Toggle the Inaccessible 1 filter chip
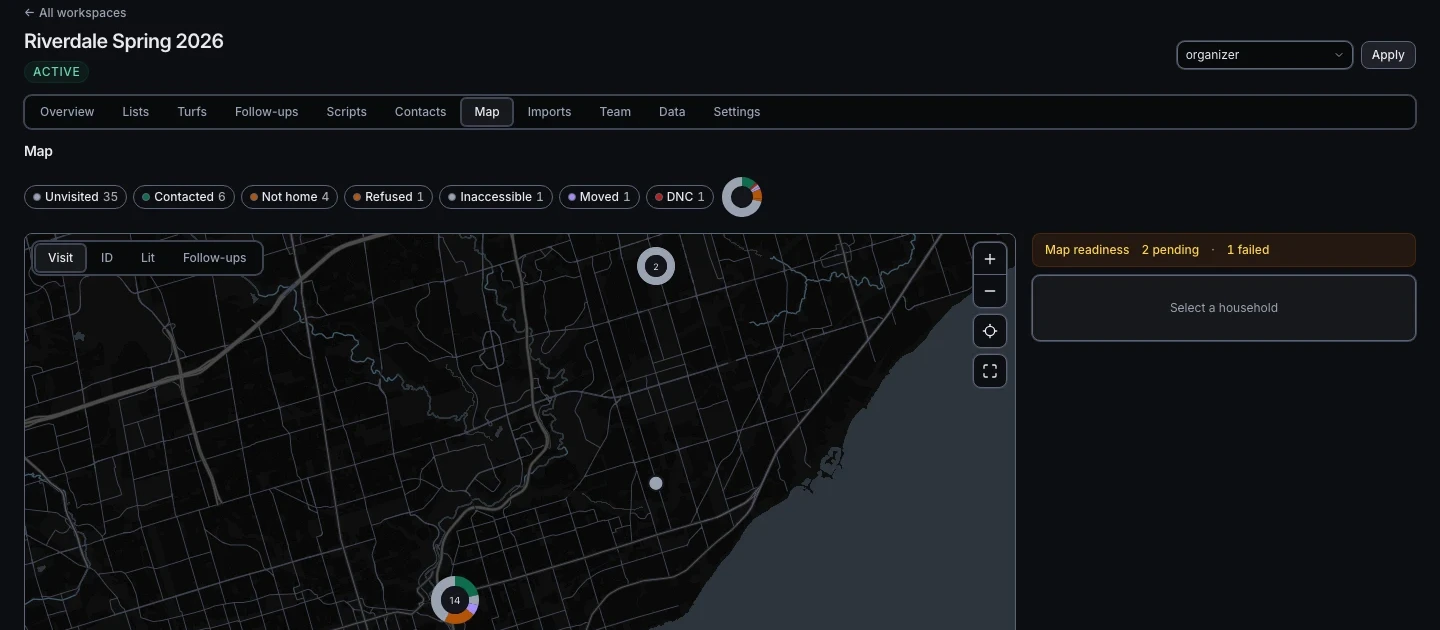The width and height of the screenshot is (1440, 630). click(x=496, y=197)
